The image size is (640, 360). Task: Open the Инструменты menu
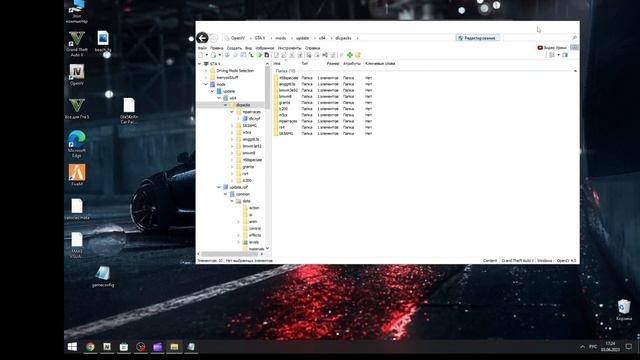coord(289,48)
